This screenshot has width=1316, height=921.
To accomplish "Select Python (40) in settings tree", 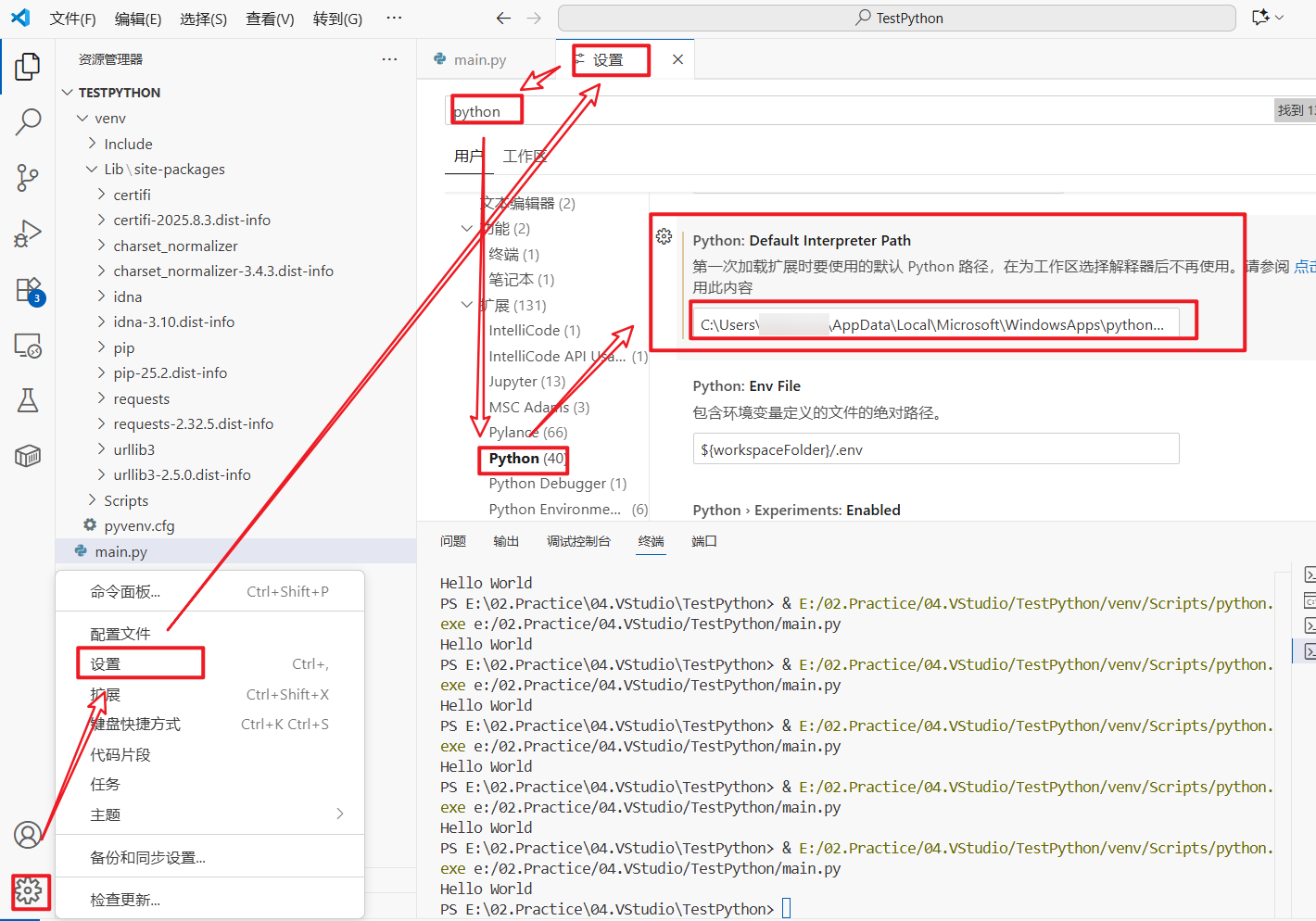I will [x=527, y=458].
